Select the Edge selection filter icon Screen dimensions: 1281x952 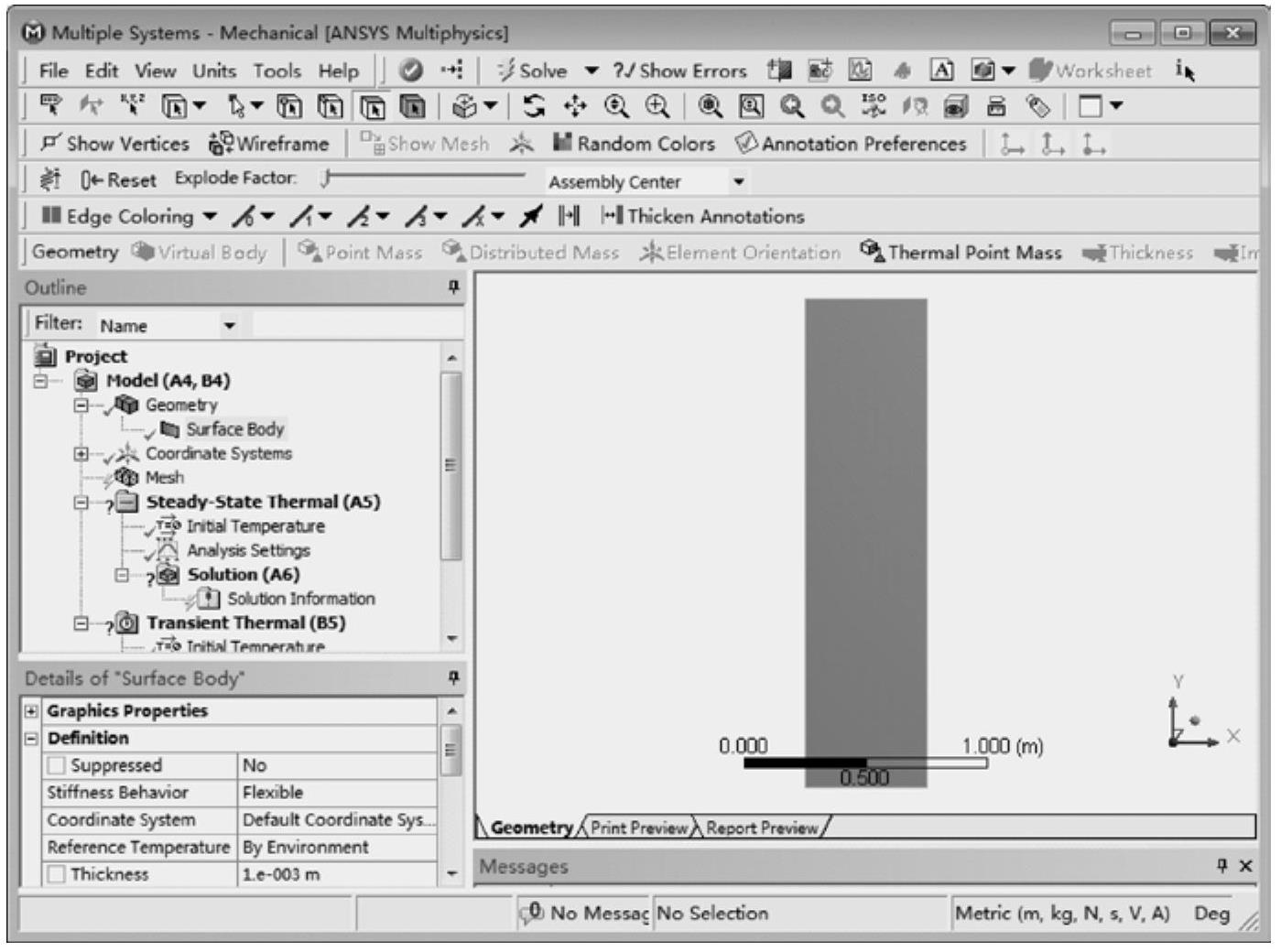coord(331,107)
